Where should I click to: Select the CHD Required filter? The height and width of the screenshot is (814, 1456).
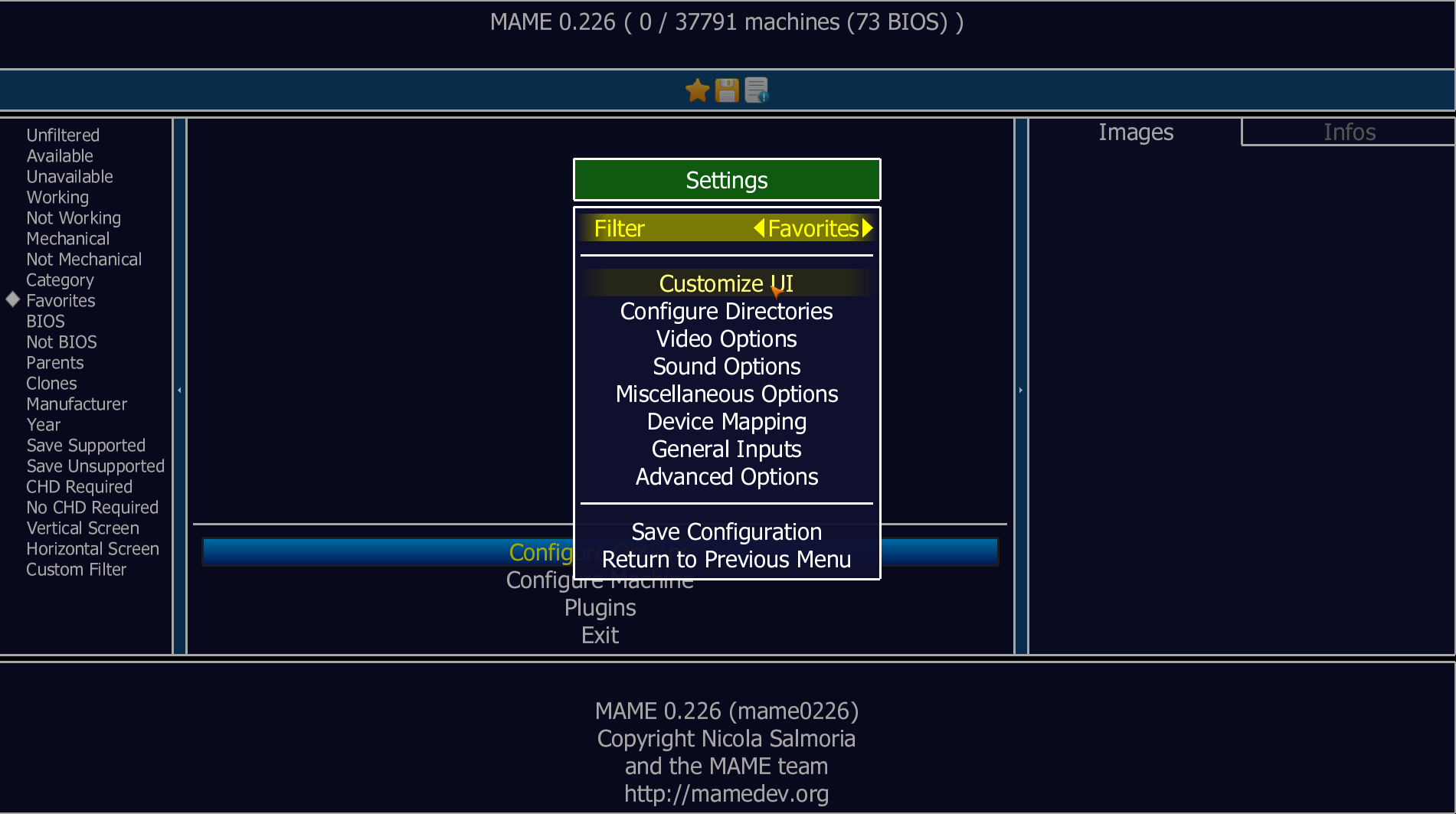tap(80, 486)
